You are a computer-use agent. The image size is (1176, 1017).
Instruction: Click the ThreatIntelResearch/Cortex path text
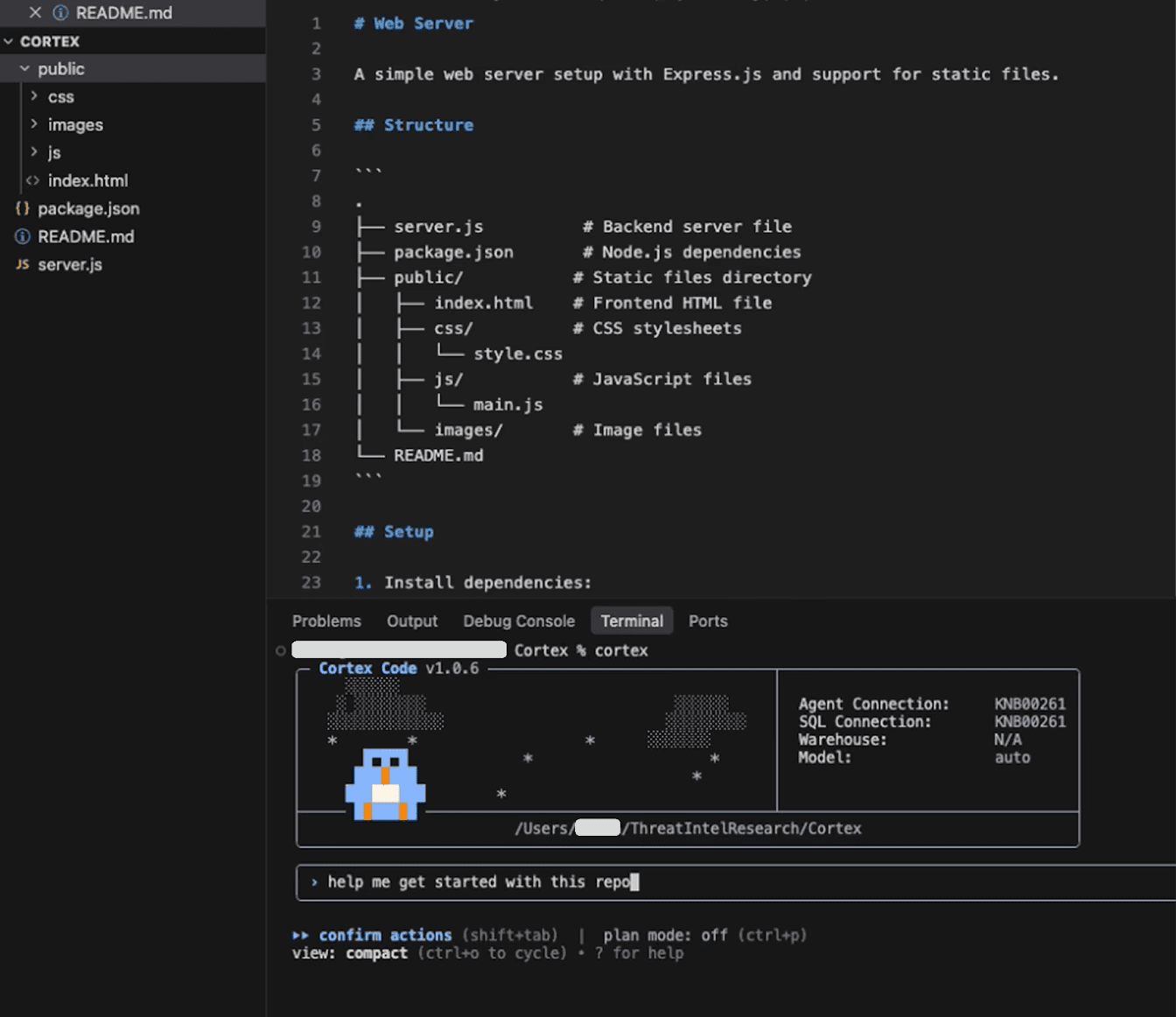745,828
